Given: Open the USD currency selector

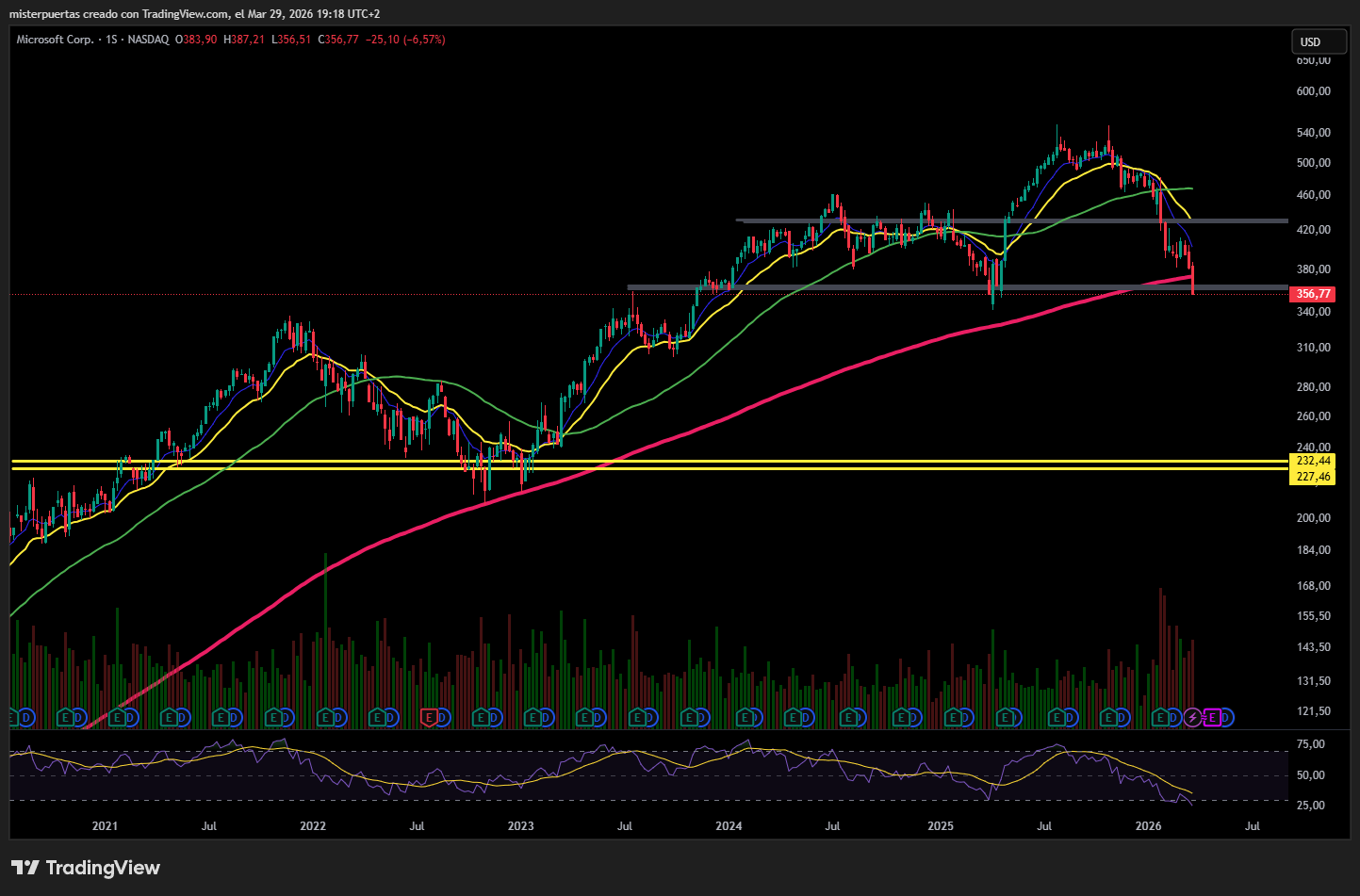Looking at the screenshot, I should coord(1317,41).
